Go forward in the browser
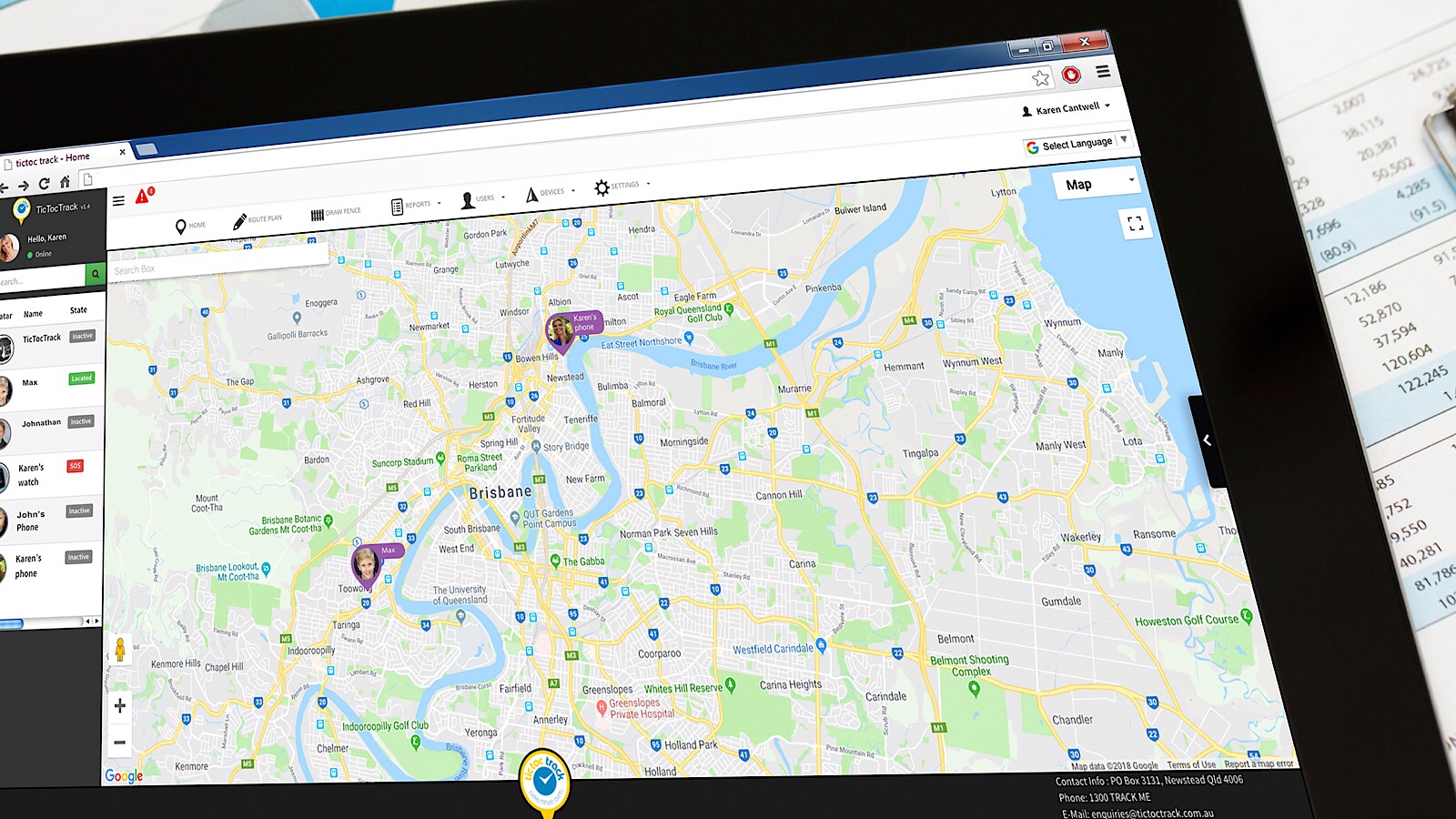The width and height of the screenshot is (1456, 819). [24, 186]
